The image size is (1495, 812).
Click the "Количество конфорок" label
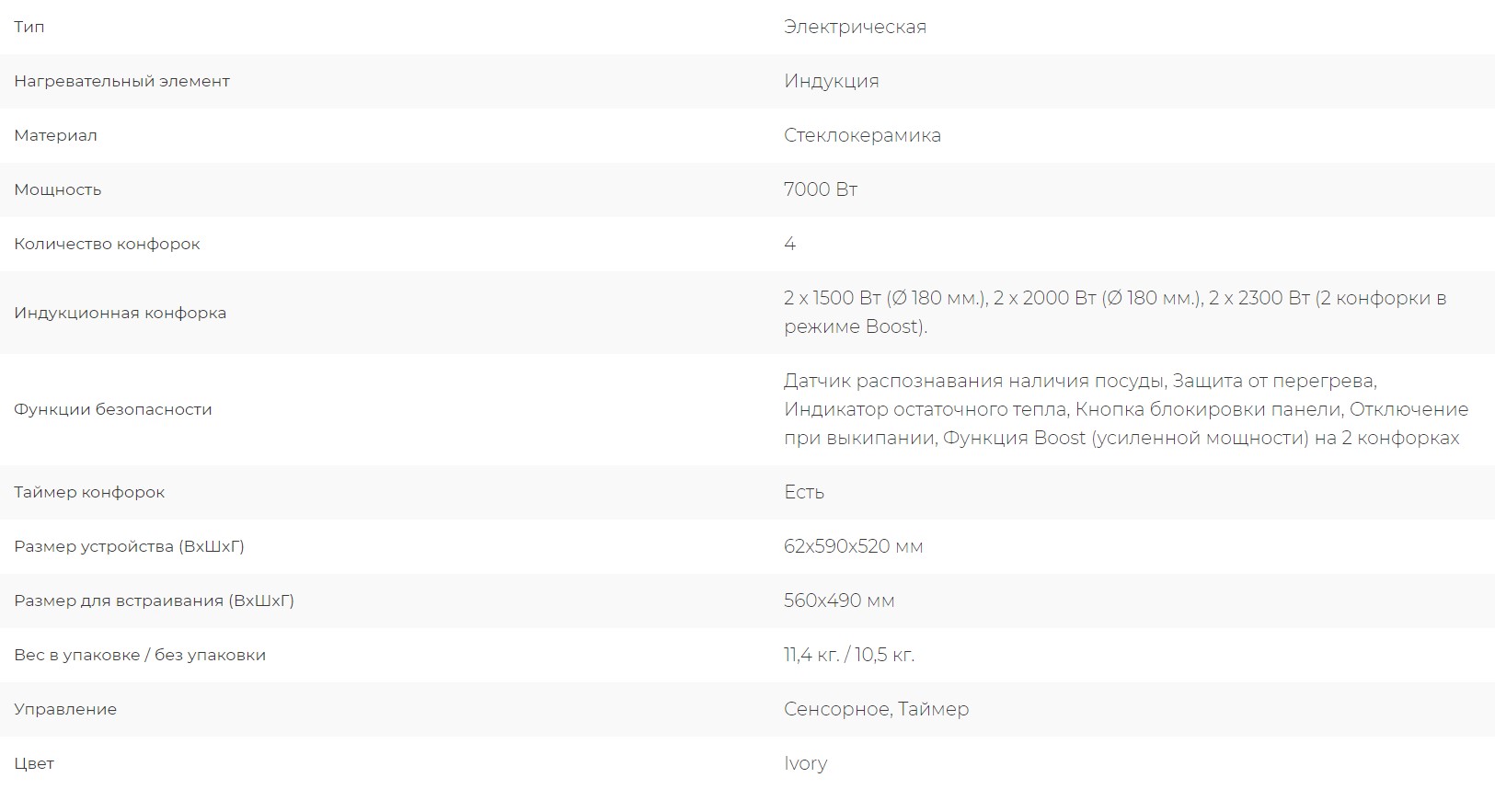coord(107,244)
